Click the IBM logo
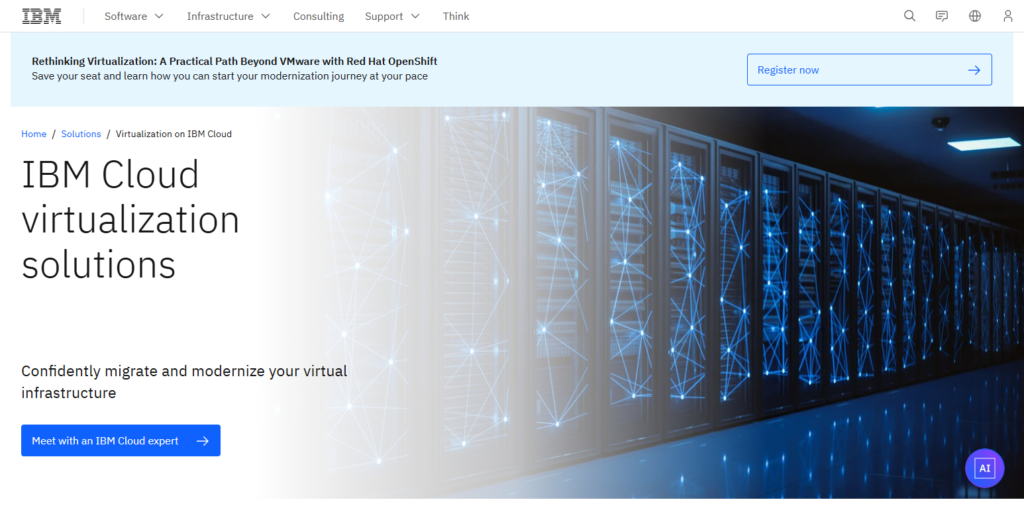1024x508 pixels. [42, 16]
